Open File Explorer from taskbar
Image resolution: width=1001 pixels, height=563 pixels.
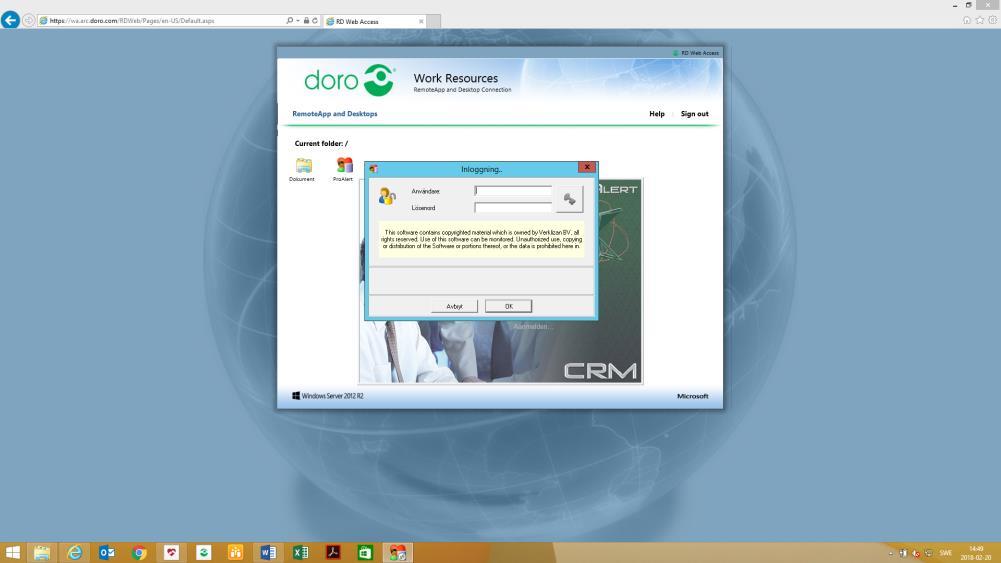click(42, 552)
